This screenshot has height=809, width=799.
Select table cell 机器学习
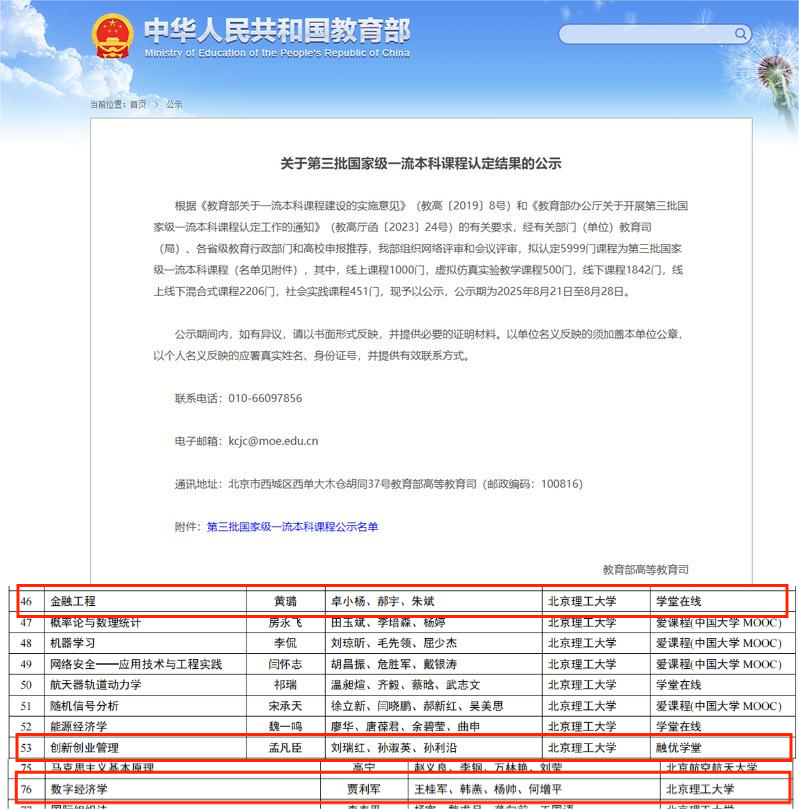click(73, 643)
